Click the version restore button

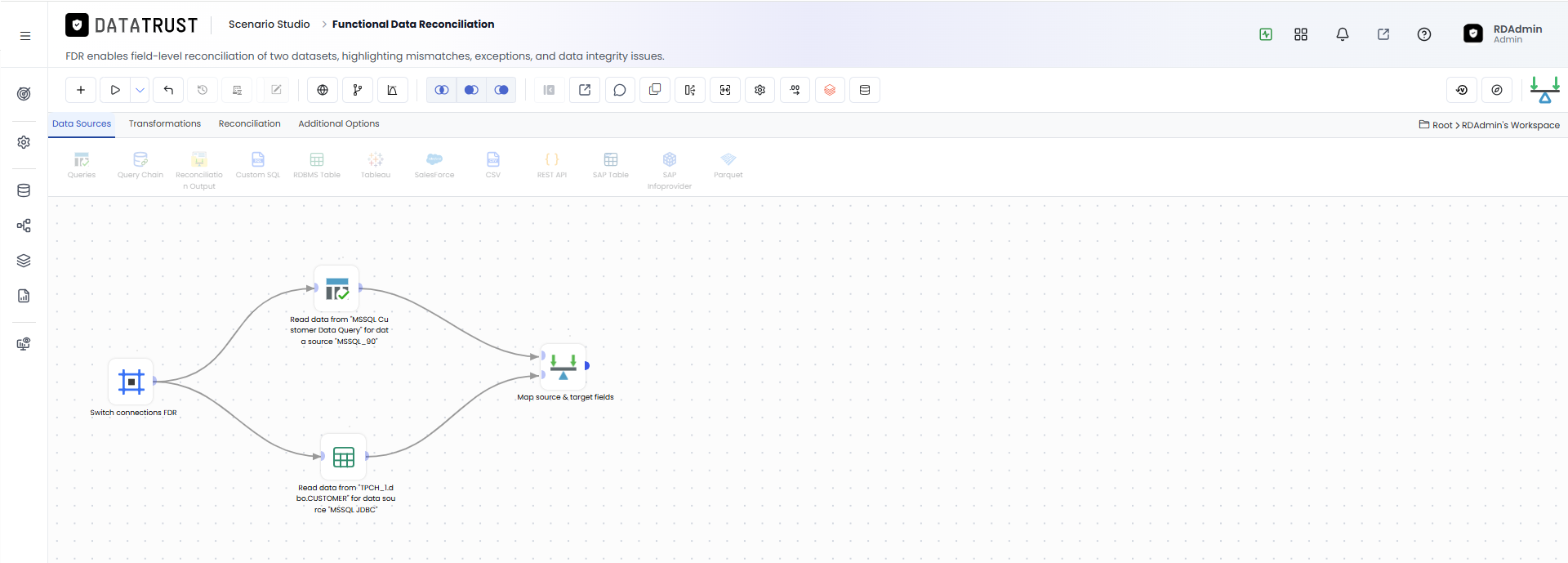(1462, 90)
